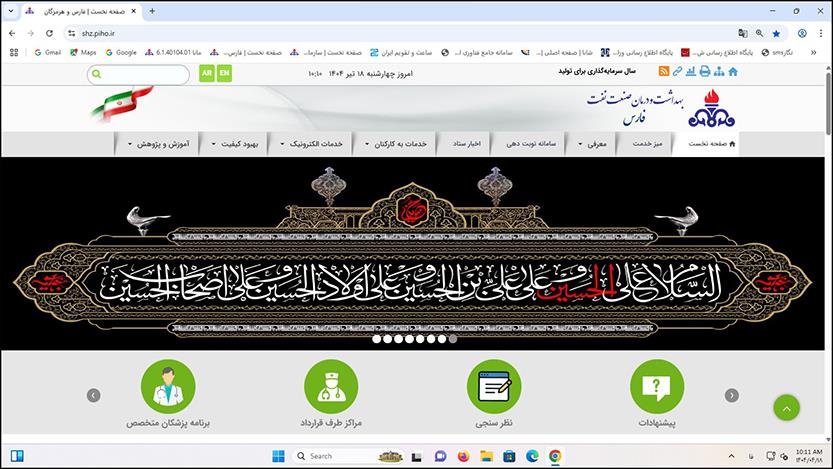Click the green scroll-to-top round button
Image resolution: width=833 pixels, height=469 pixels.
[x=786, y=408]
